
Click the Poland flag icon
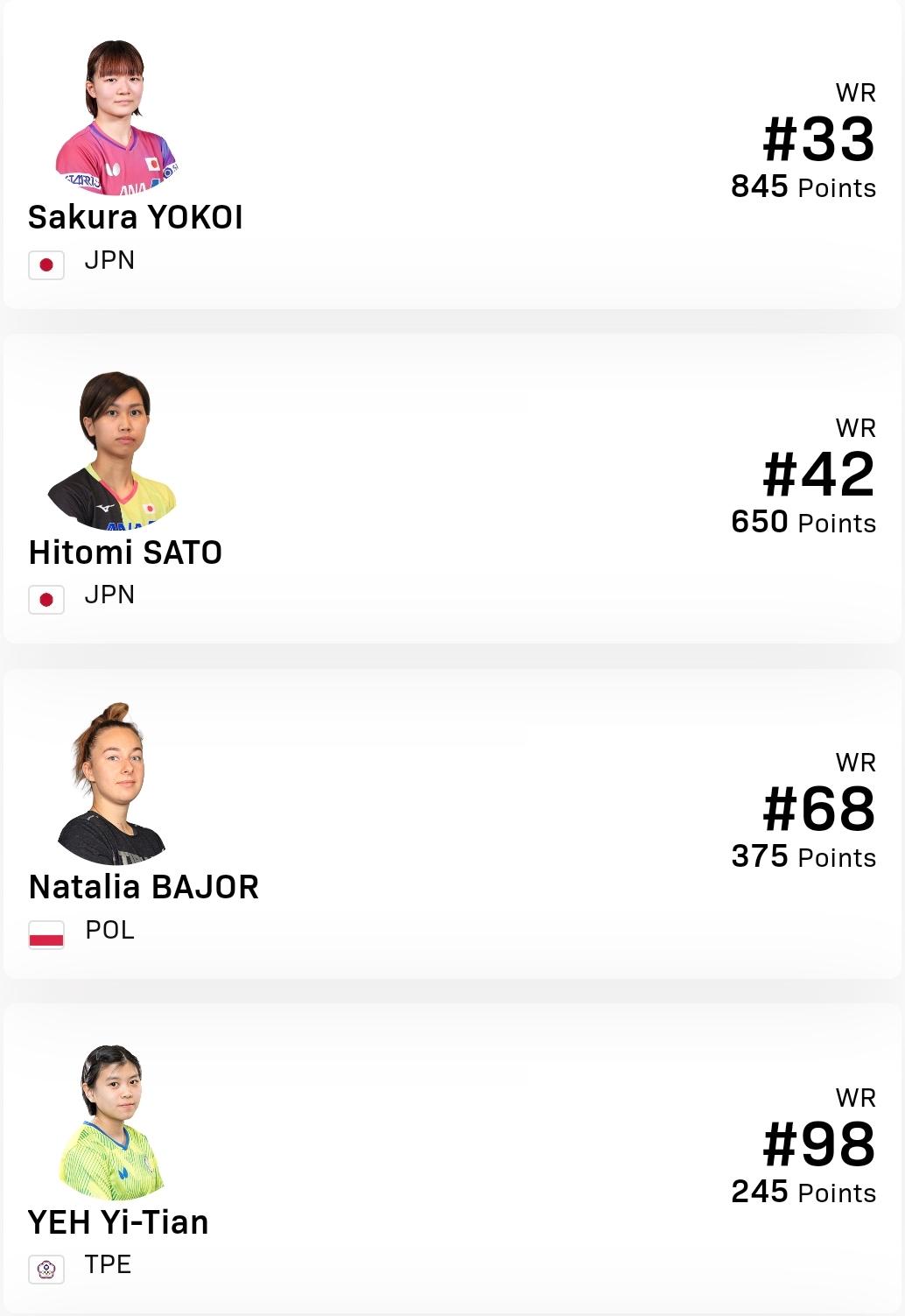click(x=46, y=934)
